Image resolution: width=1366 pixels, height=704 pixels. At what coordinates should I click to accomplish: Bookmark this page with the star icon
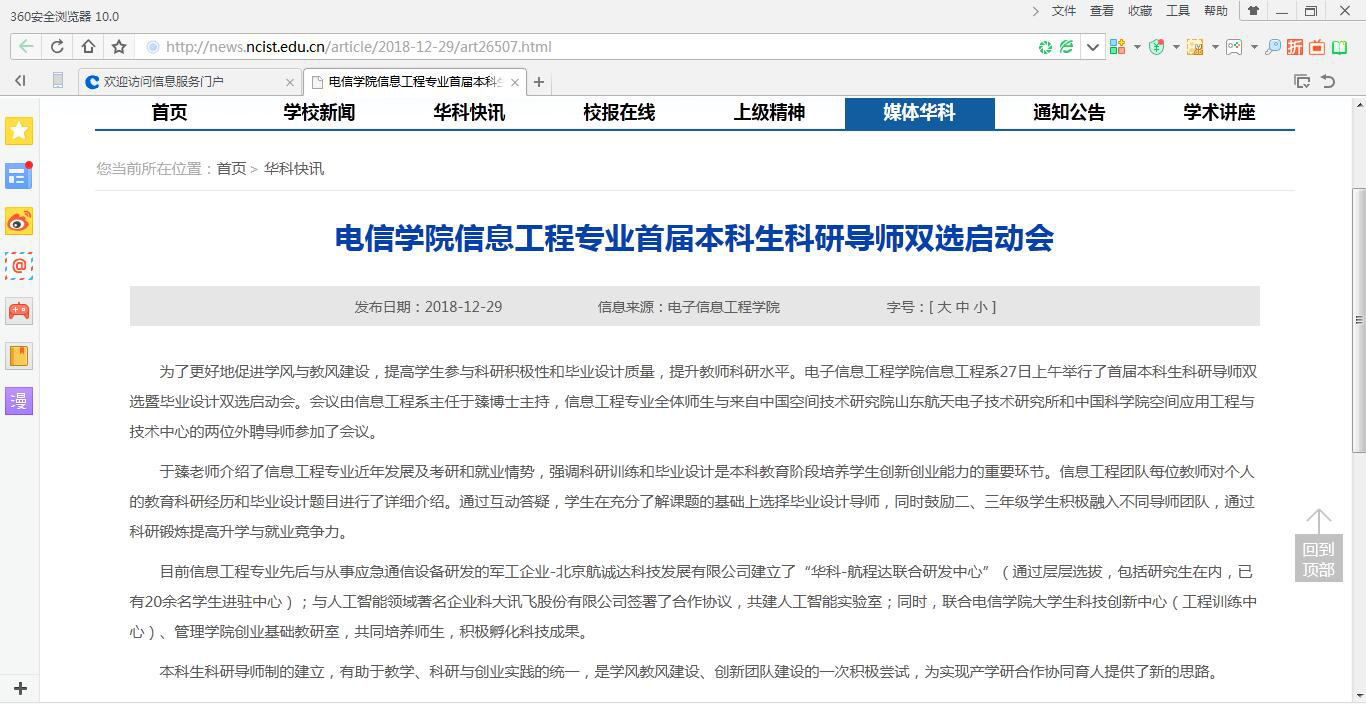pyautogui.click(x=119, y=47)
